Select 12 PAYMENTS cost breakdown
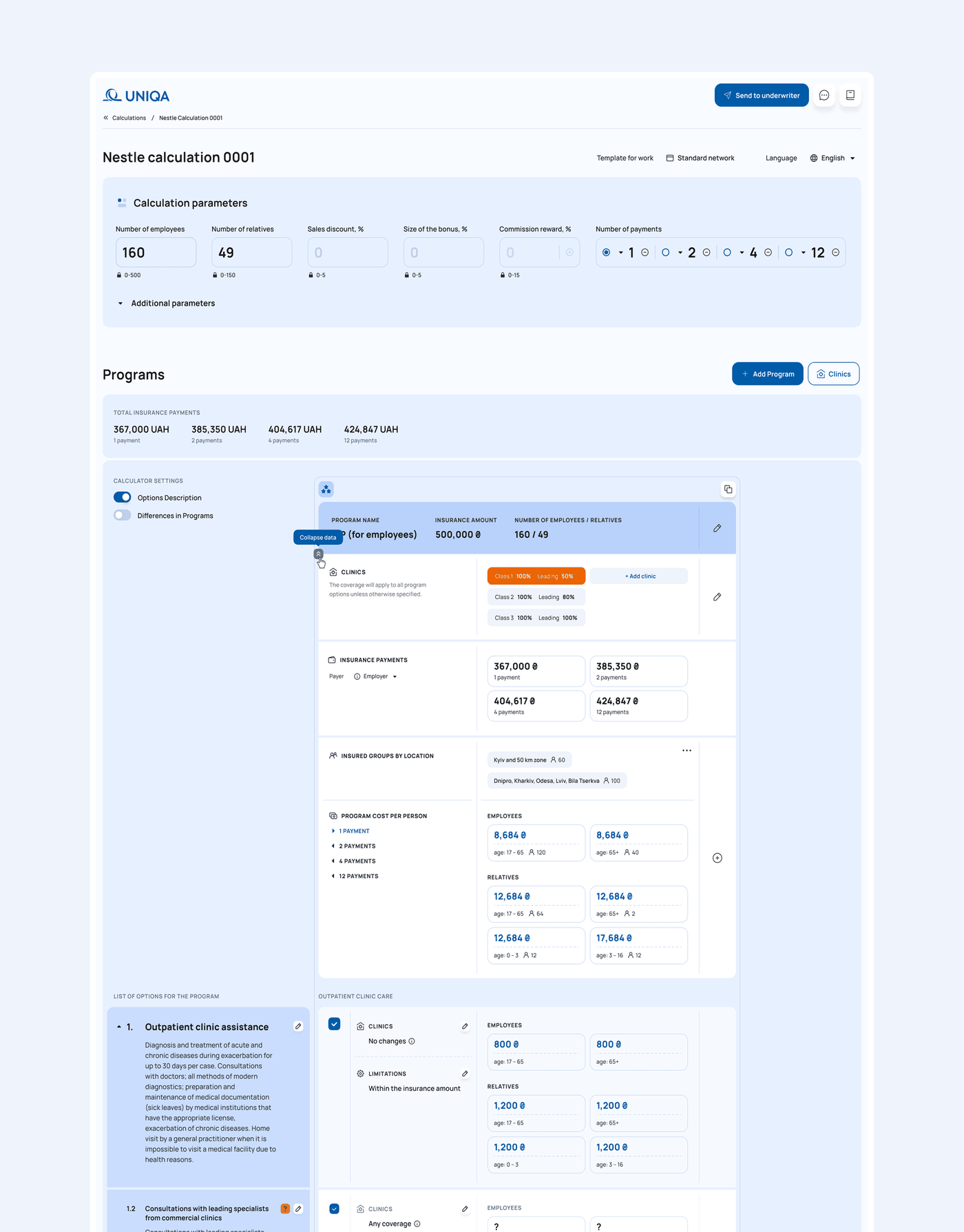 359,877
